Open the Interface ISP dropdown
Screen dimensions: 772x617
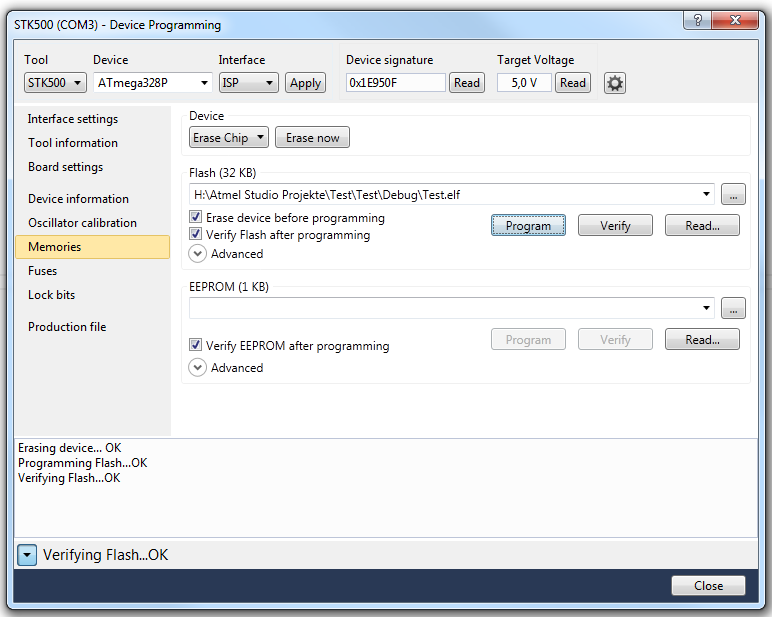click(248, 83)
